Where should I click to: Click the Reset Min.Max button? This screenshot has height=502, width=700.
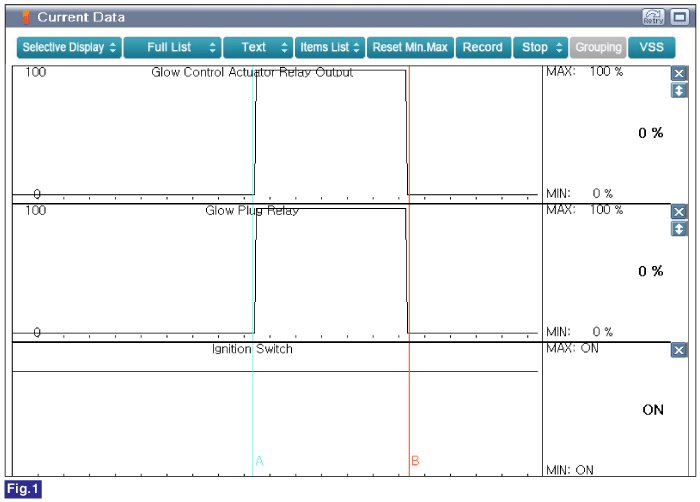pos(410,47)
